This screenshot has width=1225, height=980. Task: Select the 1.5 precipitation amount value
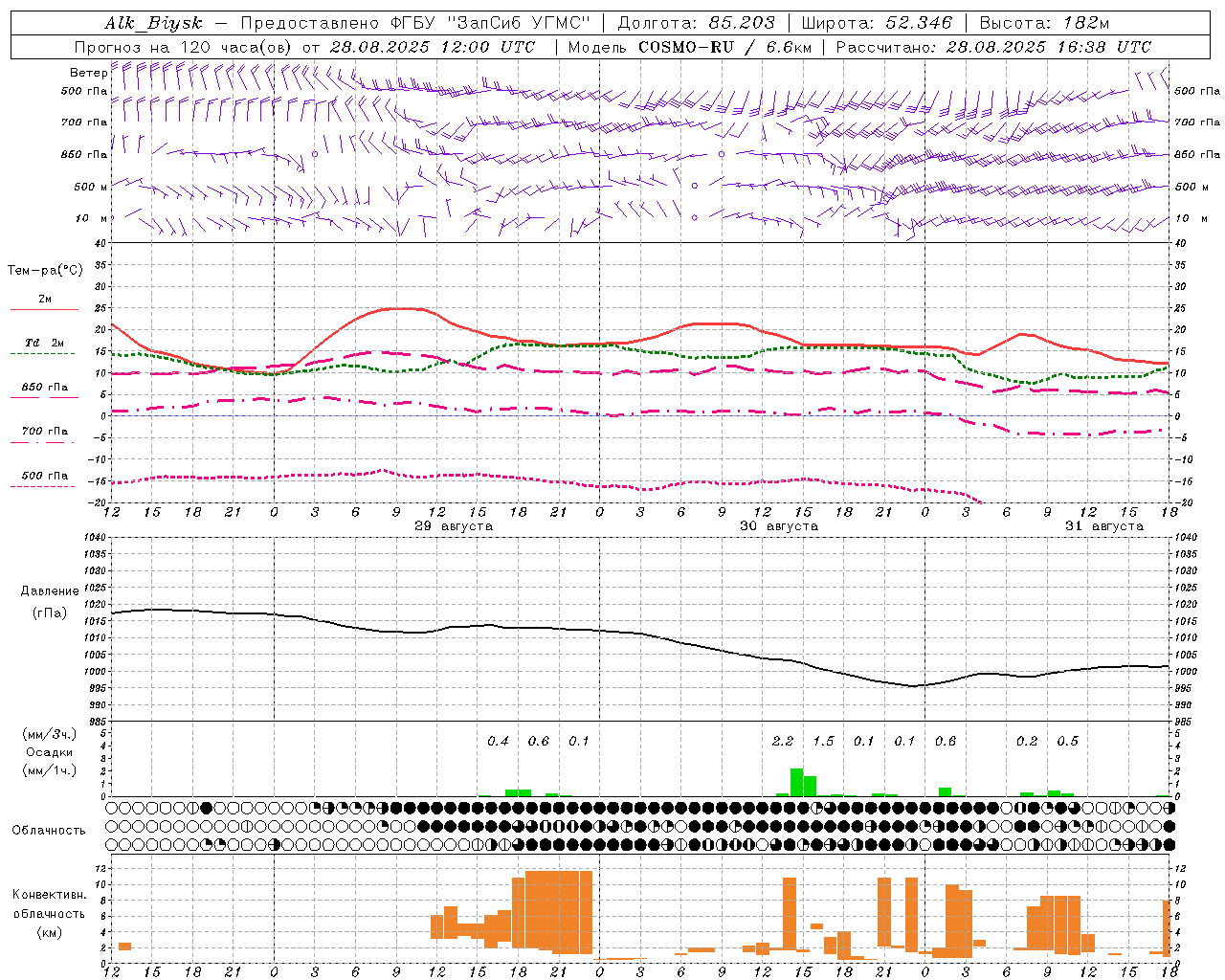tap(823, 741)
